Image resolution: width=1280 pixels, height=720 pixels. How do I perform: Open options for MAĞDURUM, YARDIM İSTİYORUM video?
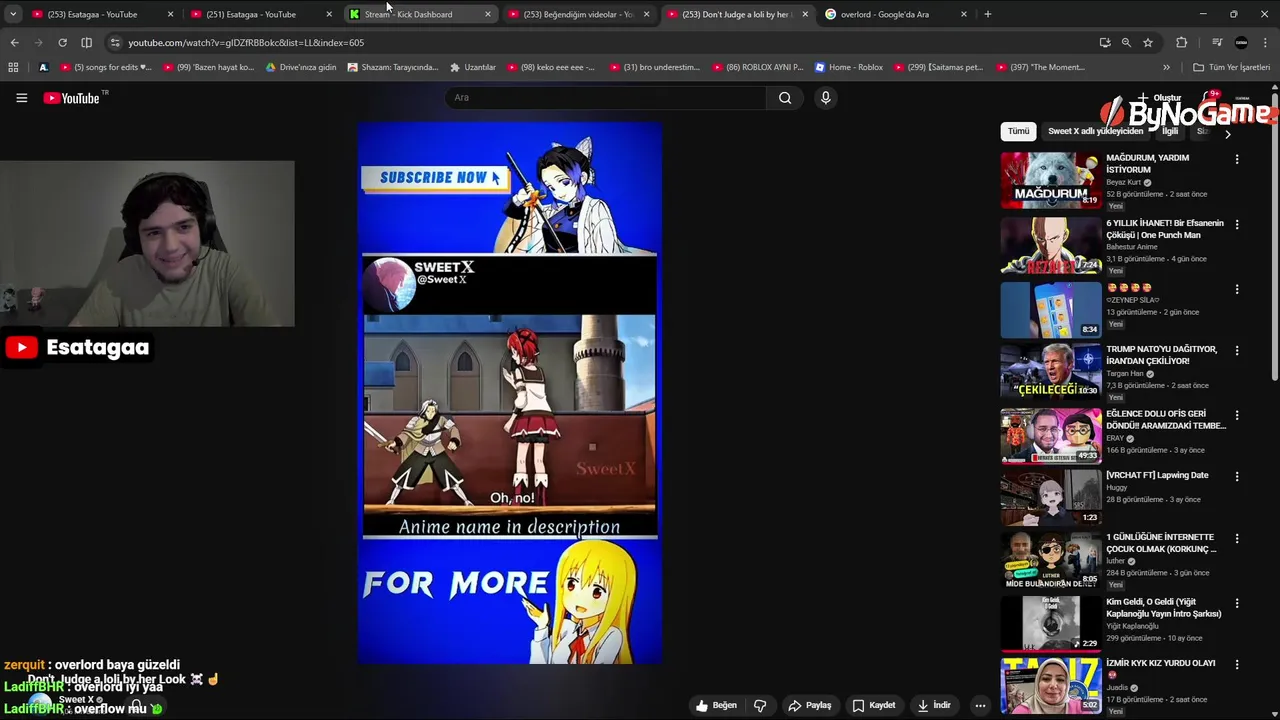[x=1236, y=159]
